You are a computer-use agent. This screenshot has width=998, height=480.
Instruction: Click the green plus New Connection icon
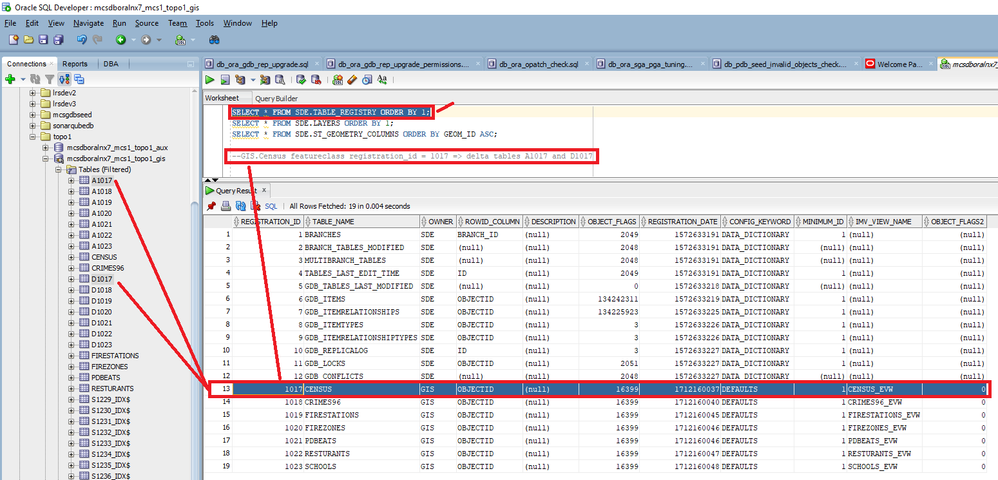tap(10, 79)
